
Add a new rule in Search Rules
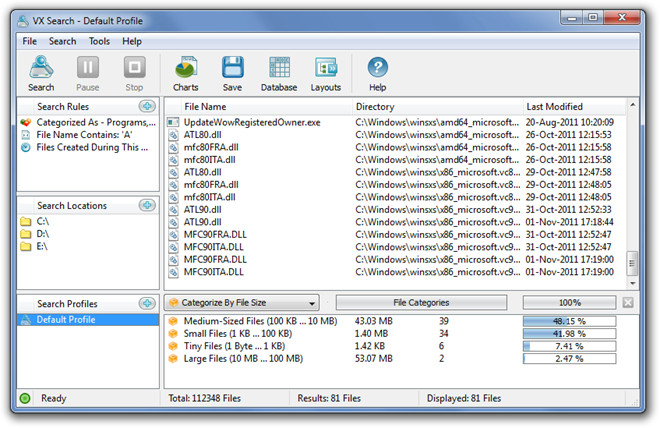(147, 106)
